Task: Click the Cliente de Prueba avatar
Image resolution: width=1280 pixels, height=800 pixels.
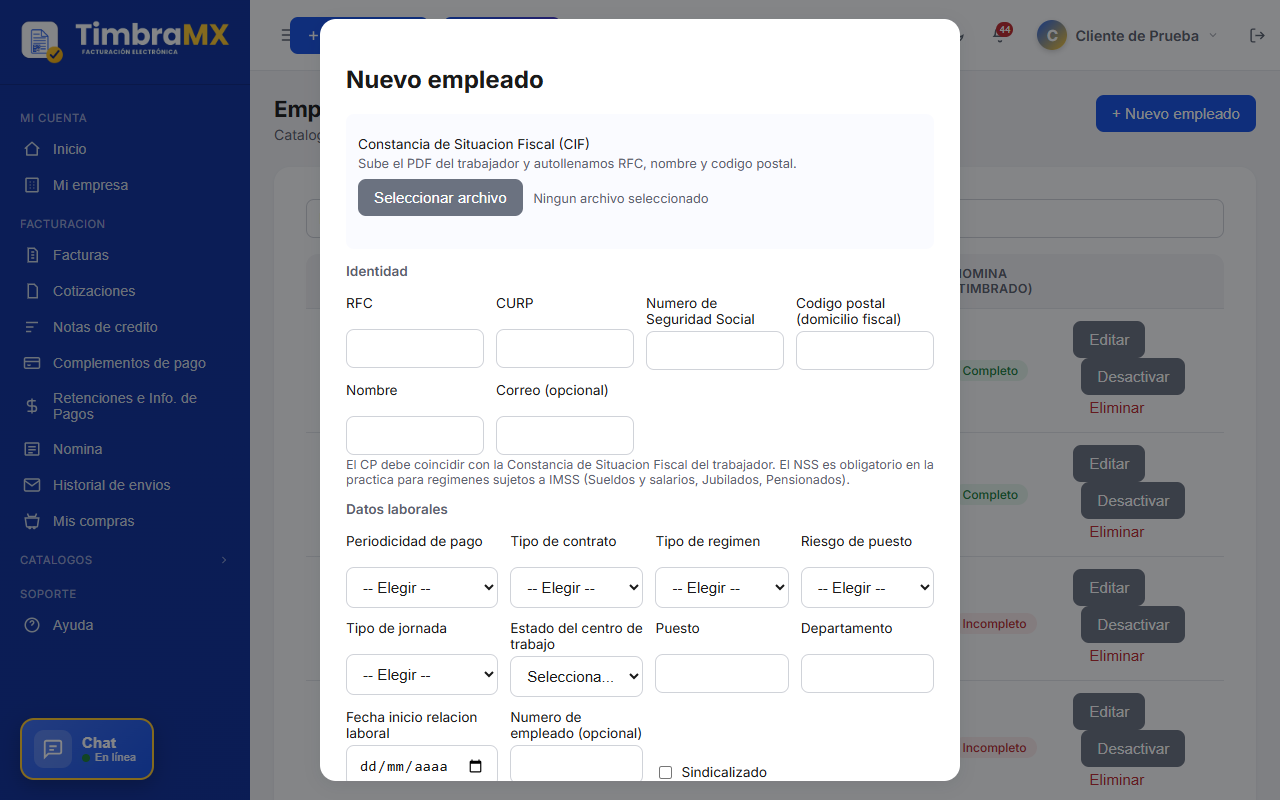Action: 1051,36
